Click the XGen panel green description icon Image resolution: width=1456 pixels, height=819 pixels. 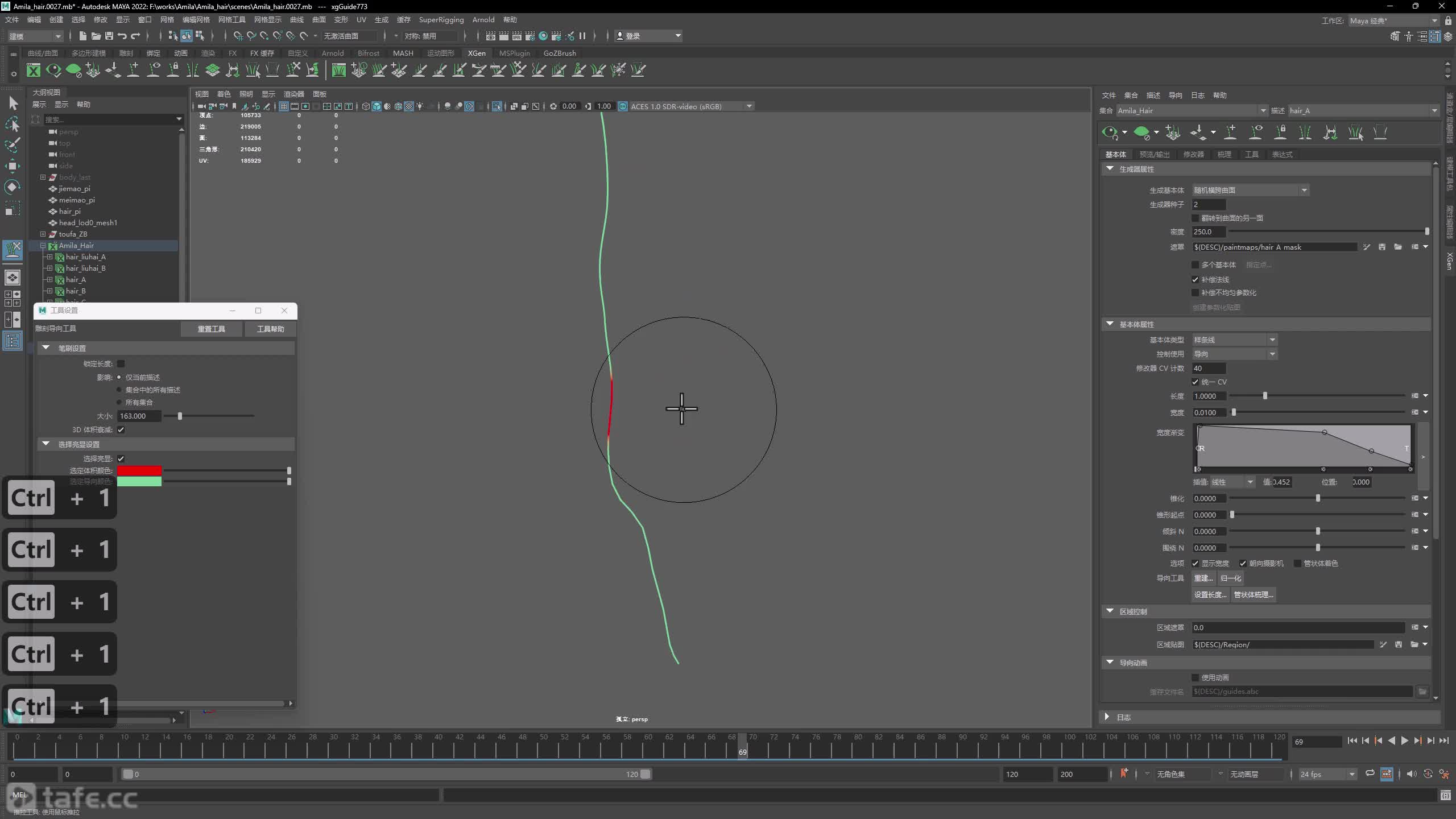pos(1141,133)
